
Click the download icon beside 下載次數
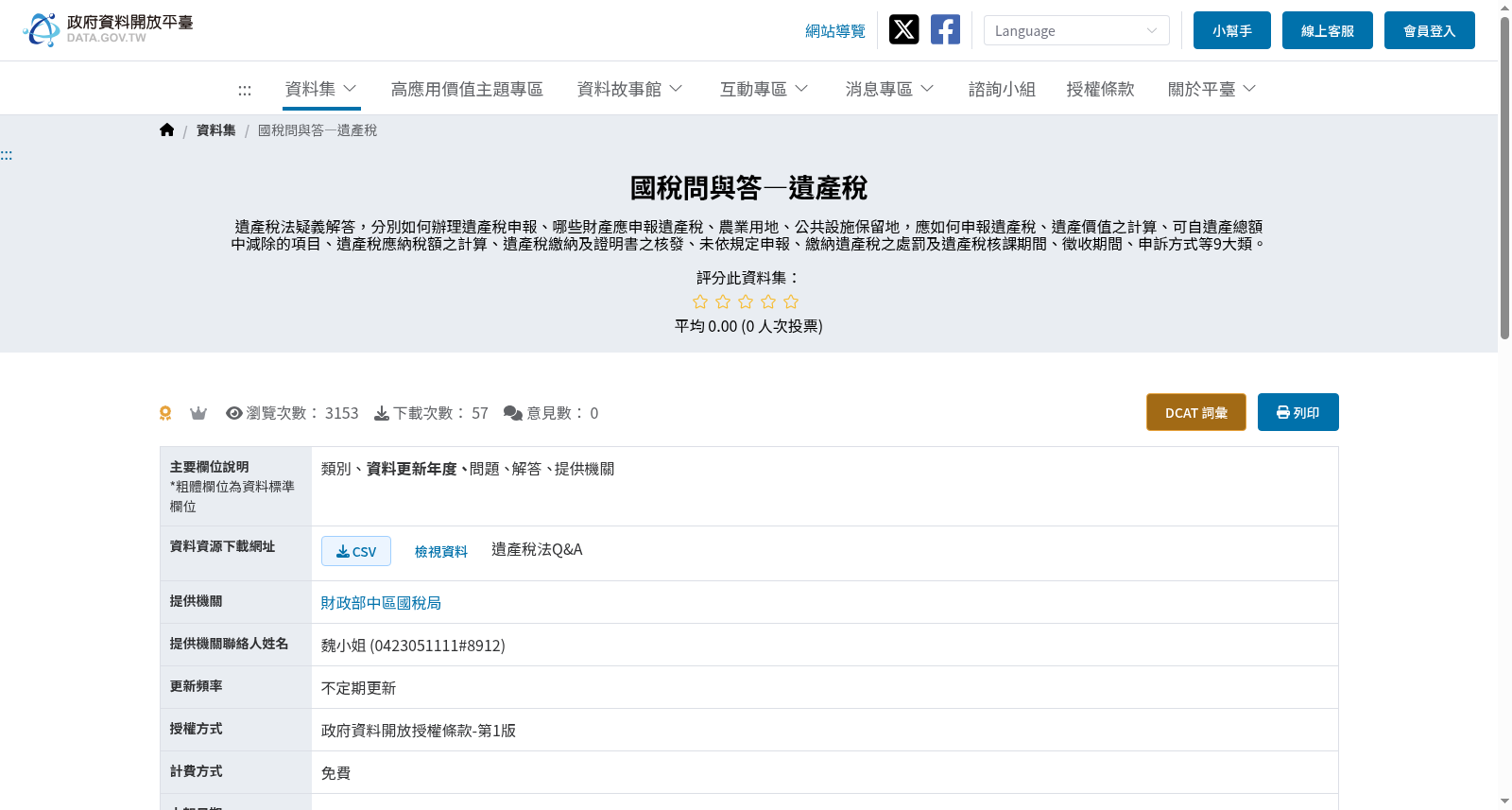click(382, 413)
